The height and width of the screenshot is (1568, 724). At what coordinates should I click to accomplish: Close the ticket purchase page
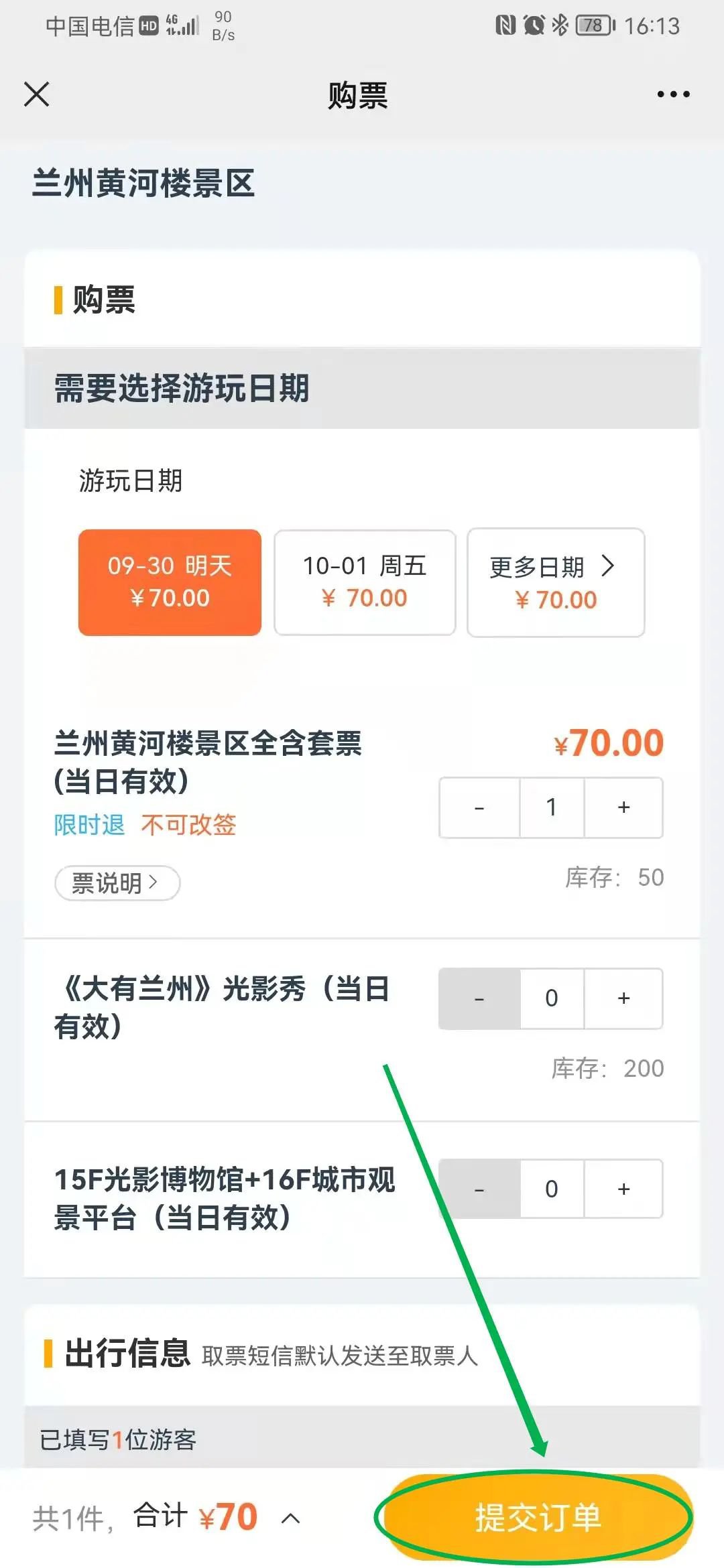point(37,94)
